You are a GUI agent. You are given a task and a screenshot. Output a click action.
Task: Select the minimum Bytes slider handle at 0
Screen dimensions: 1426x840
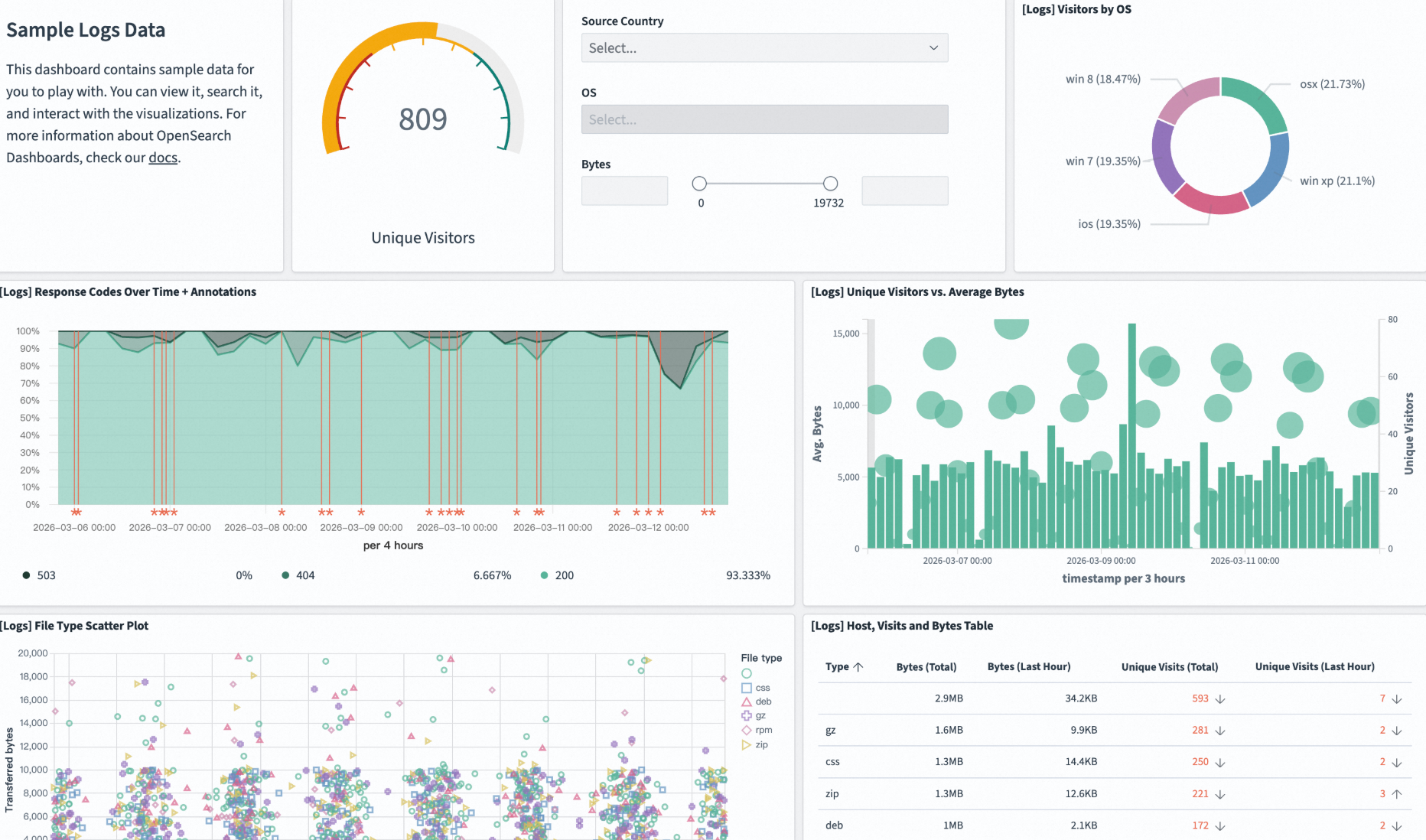click(699, 184)
